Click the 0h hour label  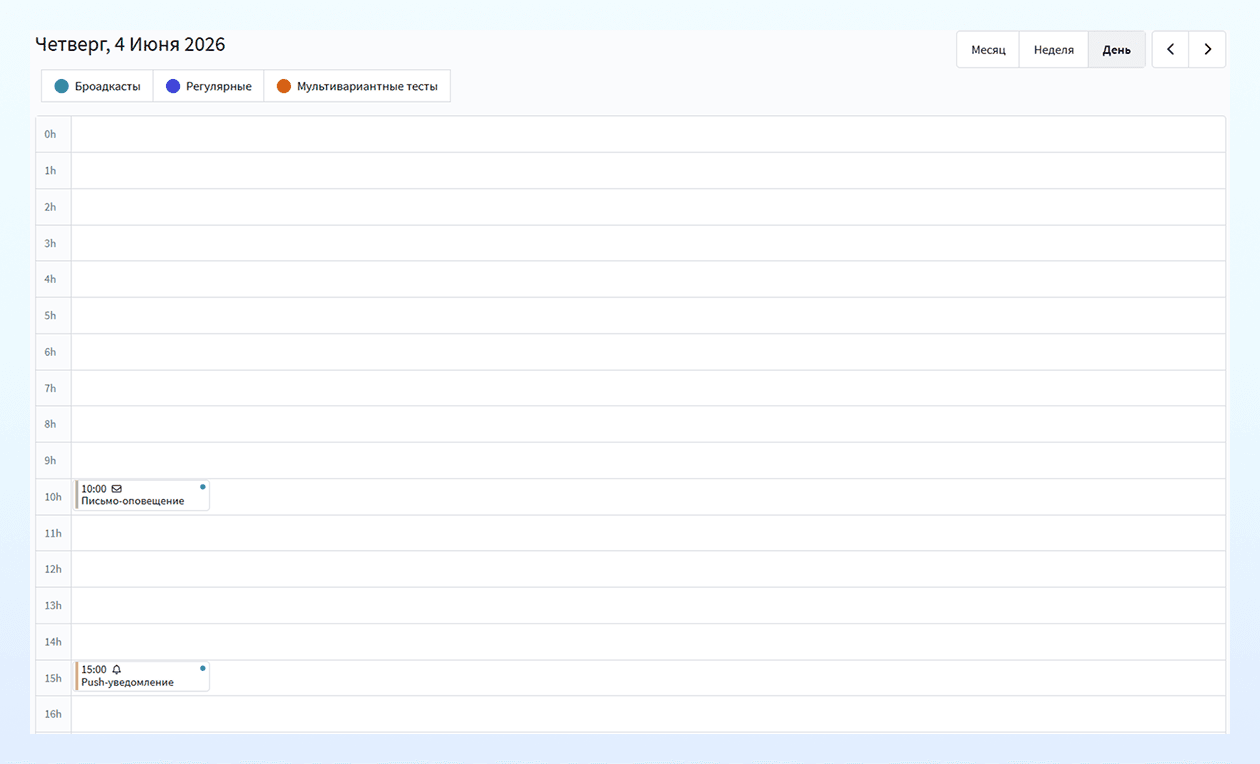[50, 134]
